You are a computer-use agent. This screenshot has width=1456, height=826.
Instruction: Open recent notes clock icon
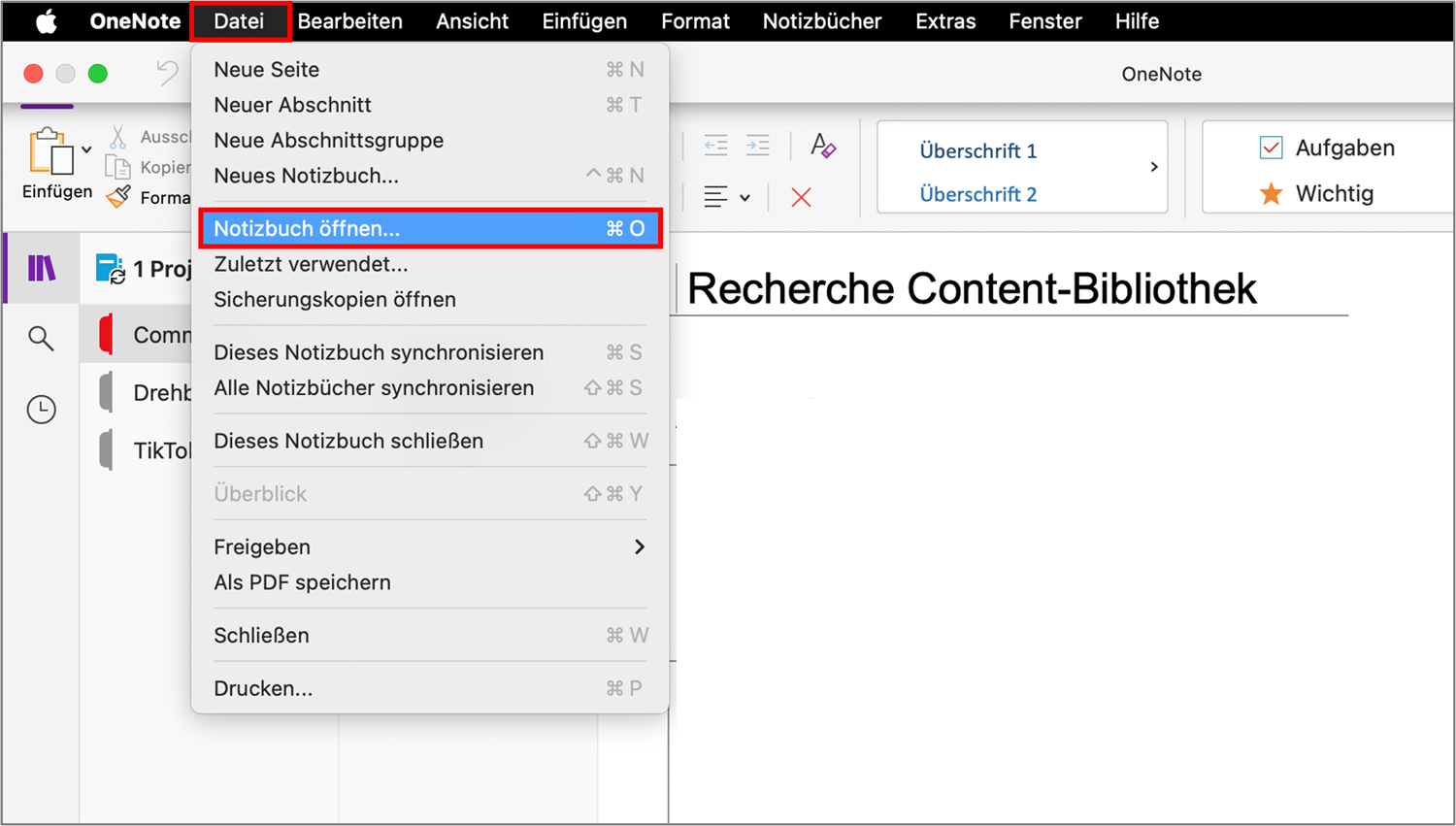pos(41,409)
